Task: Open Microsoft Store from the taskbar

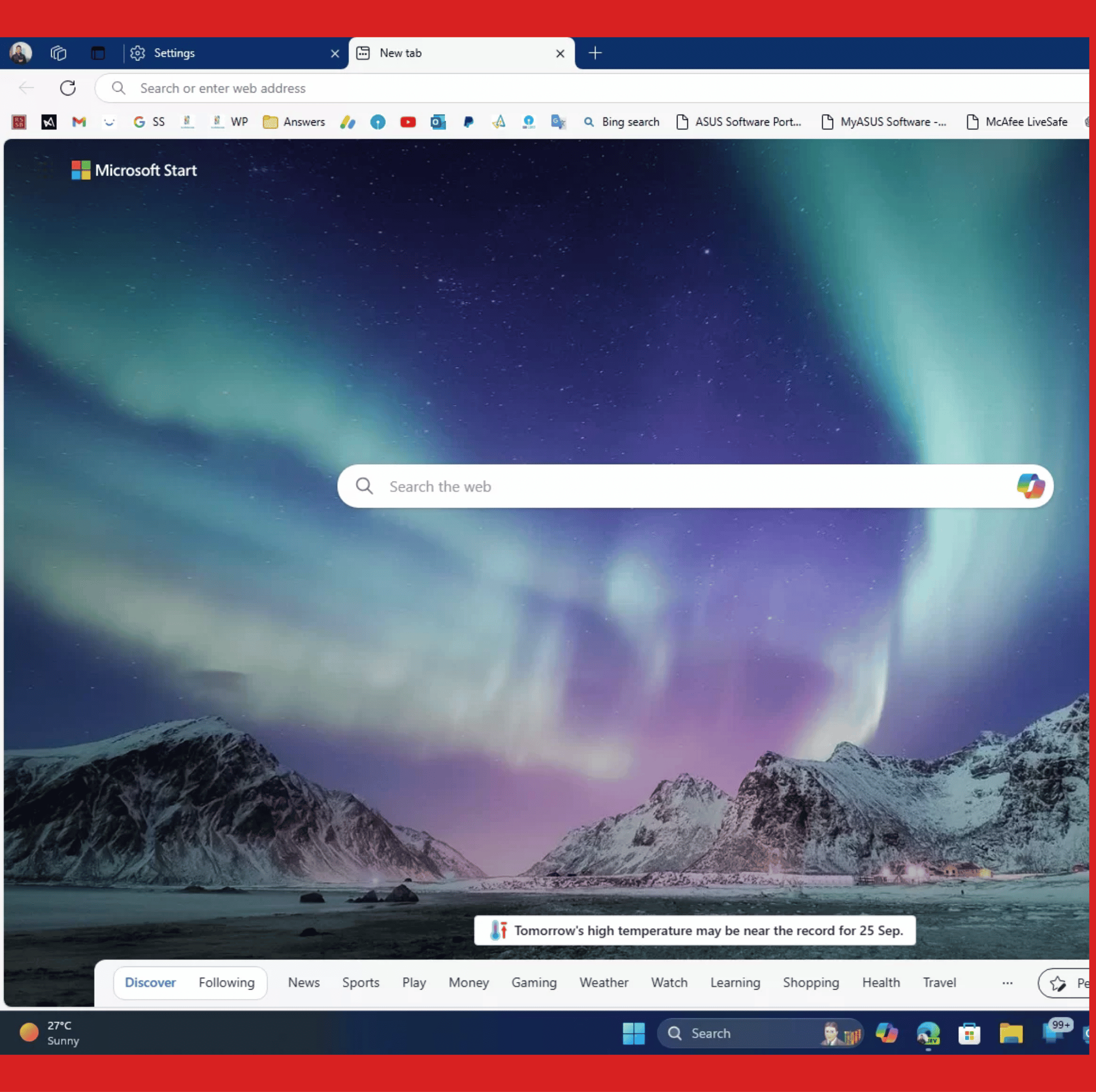Action: 970,1034
